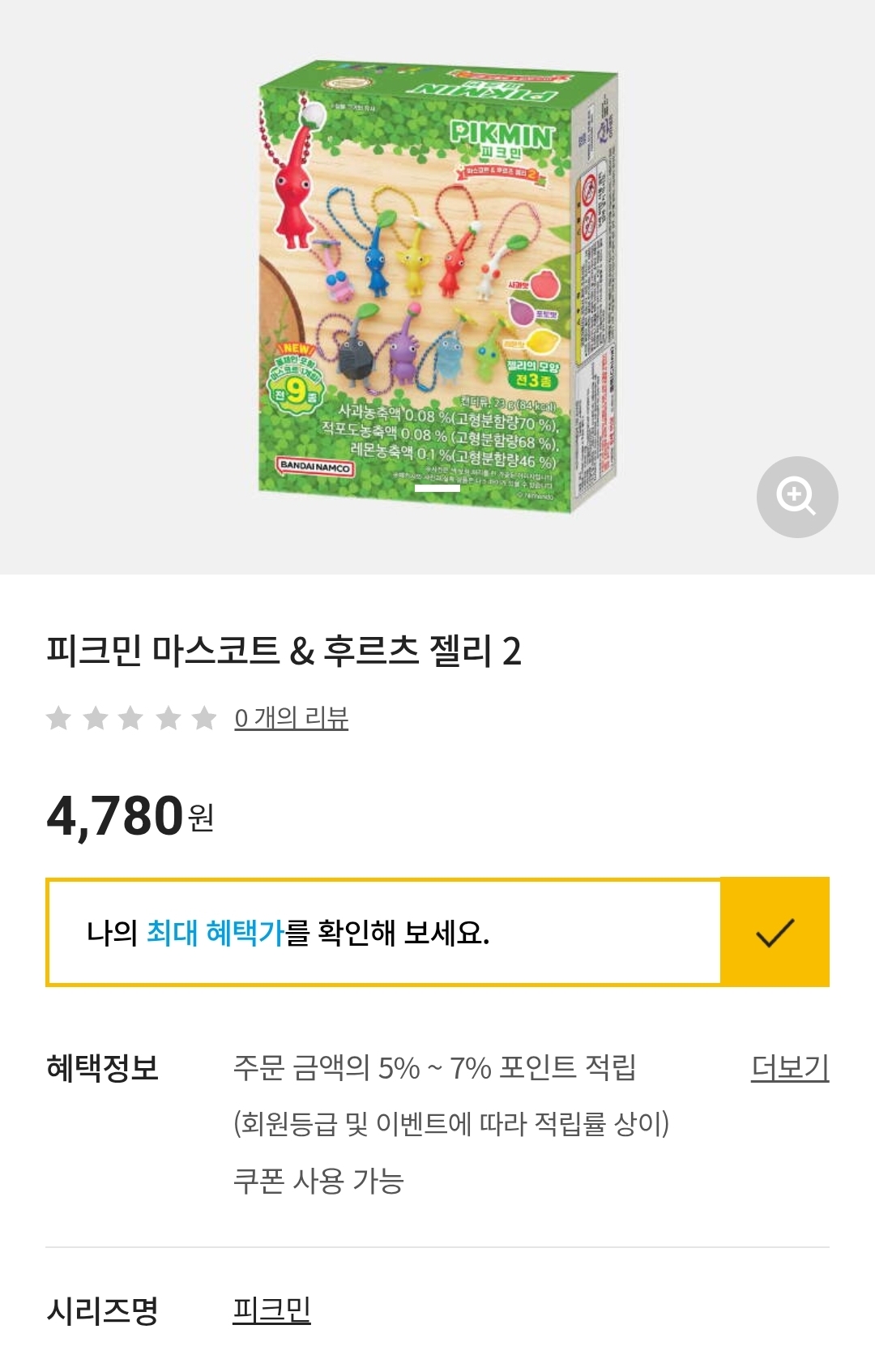Screen dimensions: 875x1372
Task: Tap the product title 피크민 마스코트 & 후르츠 젤리 2
Action: 284,652
